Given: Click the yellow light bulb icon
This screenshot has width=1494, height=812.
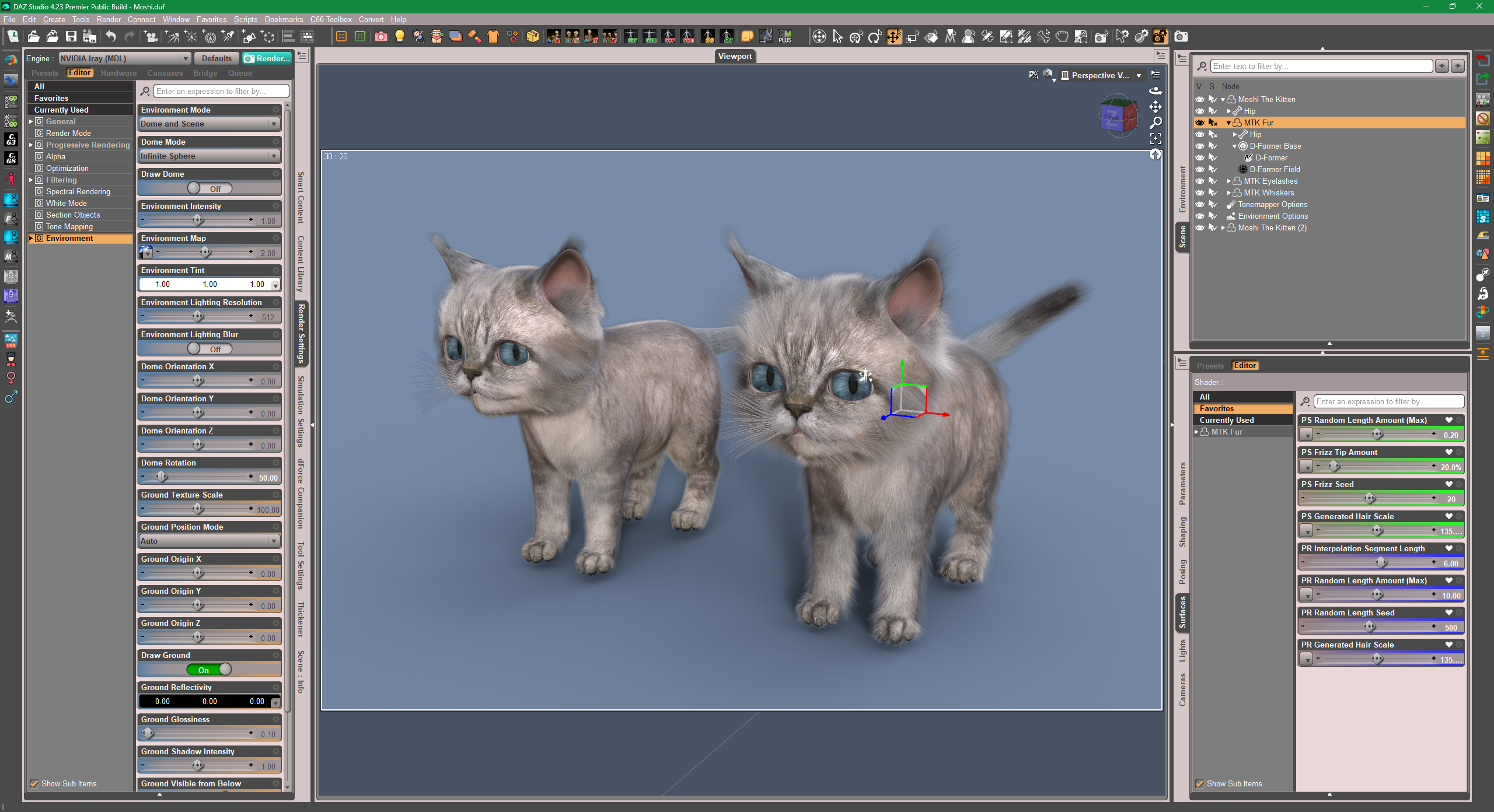Looking at the screenshot, I should coord(399,37).
